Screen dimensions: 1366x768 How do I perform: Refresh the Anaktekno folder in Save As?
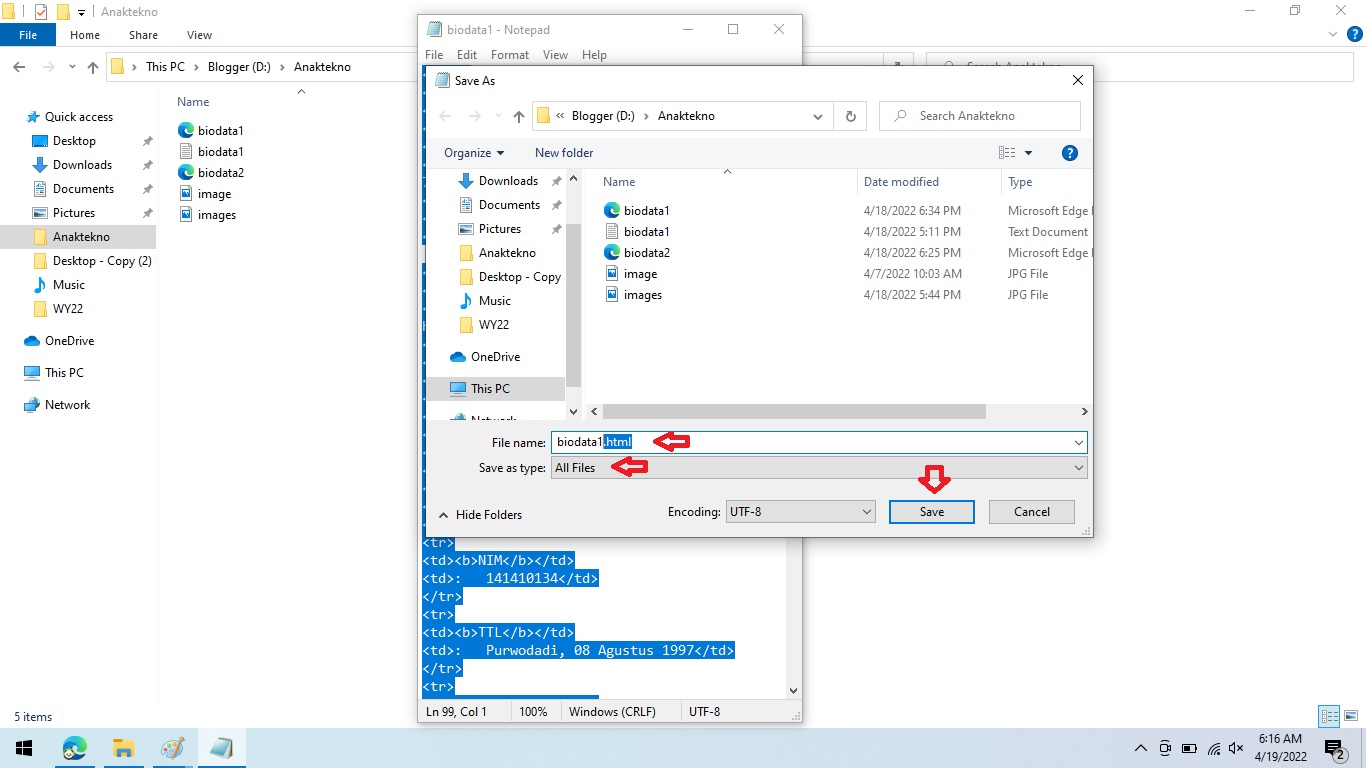coord(850,116)
